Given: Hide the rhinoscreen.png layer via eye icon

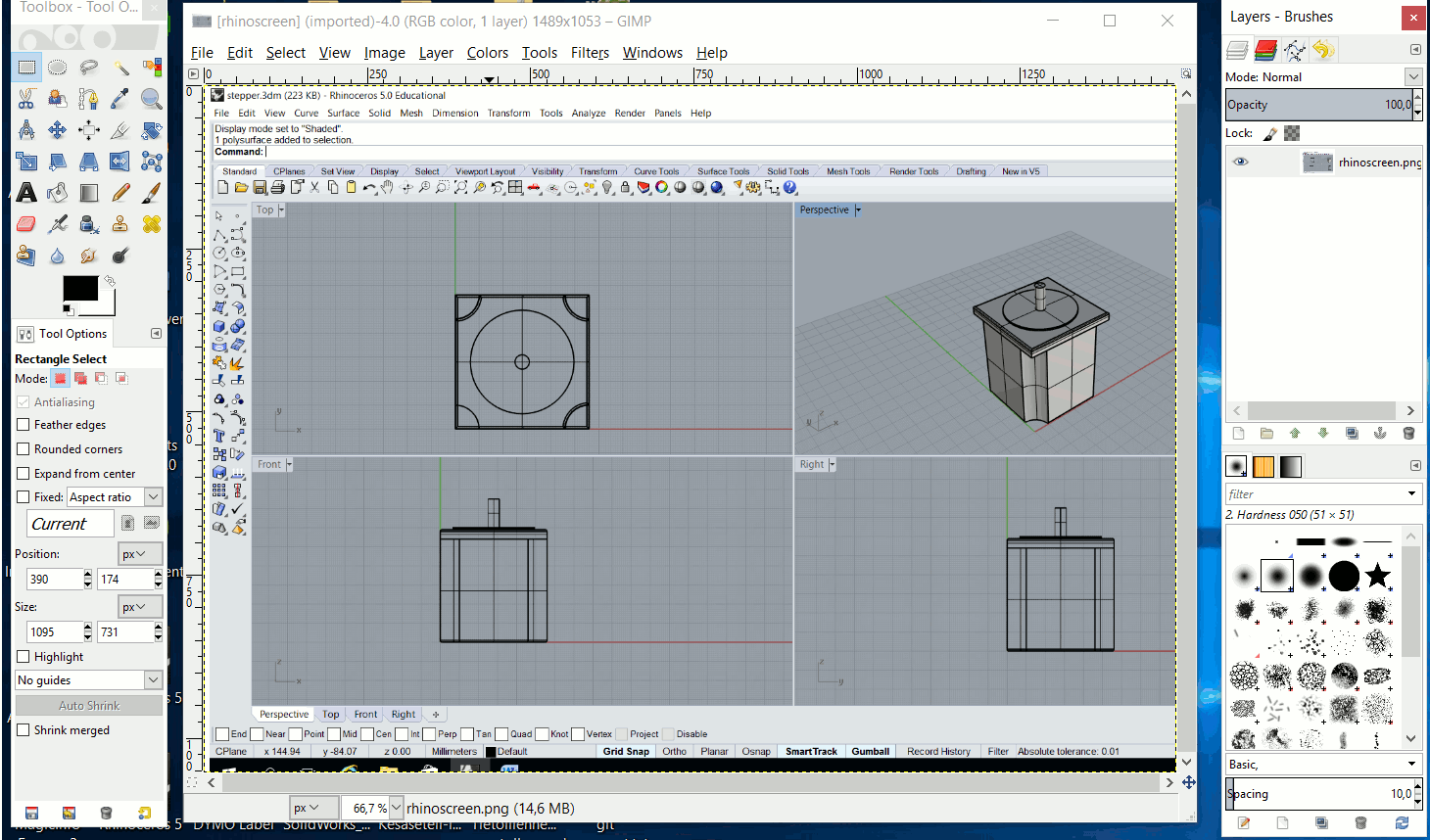Looking at the screenshot, I should 1241,163.
